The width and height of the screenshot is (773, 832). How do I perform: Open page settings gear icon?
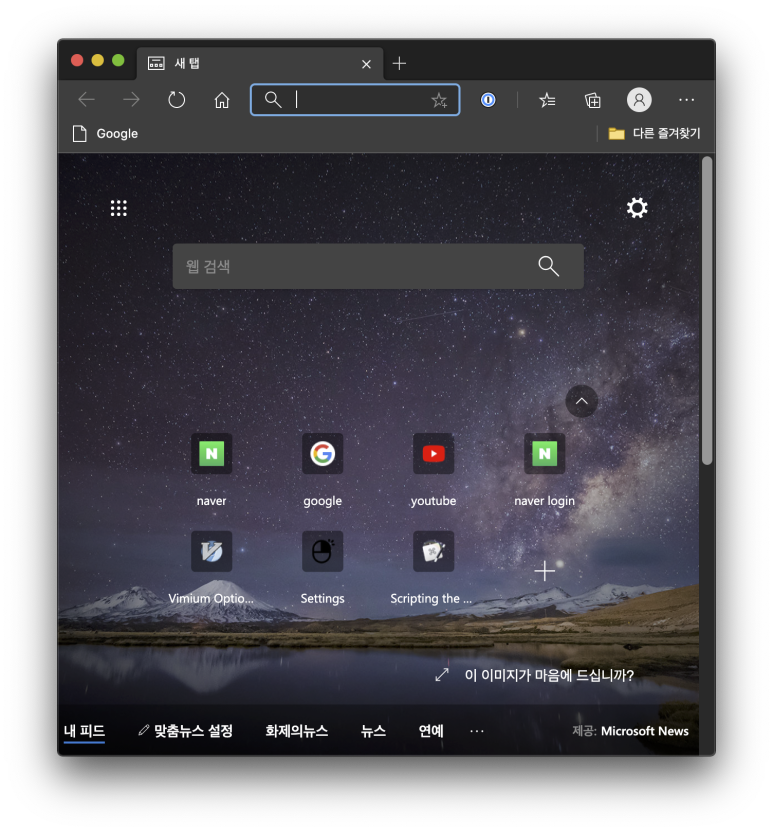[x=637, y=207]
